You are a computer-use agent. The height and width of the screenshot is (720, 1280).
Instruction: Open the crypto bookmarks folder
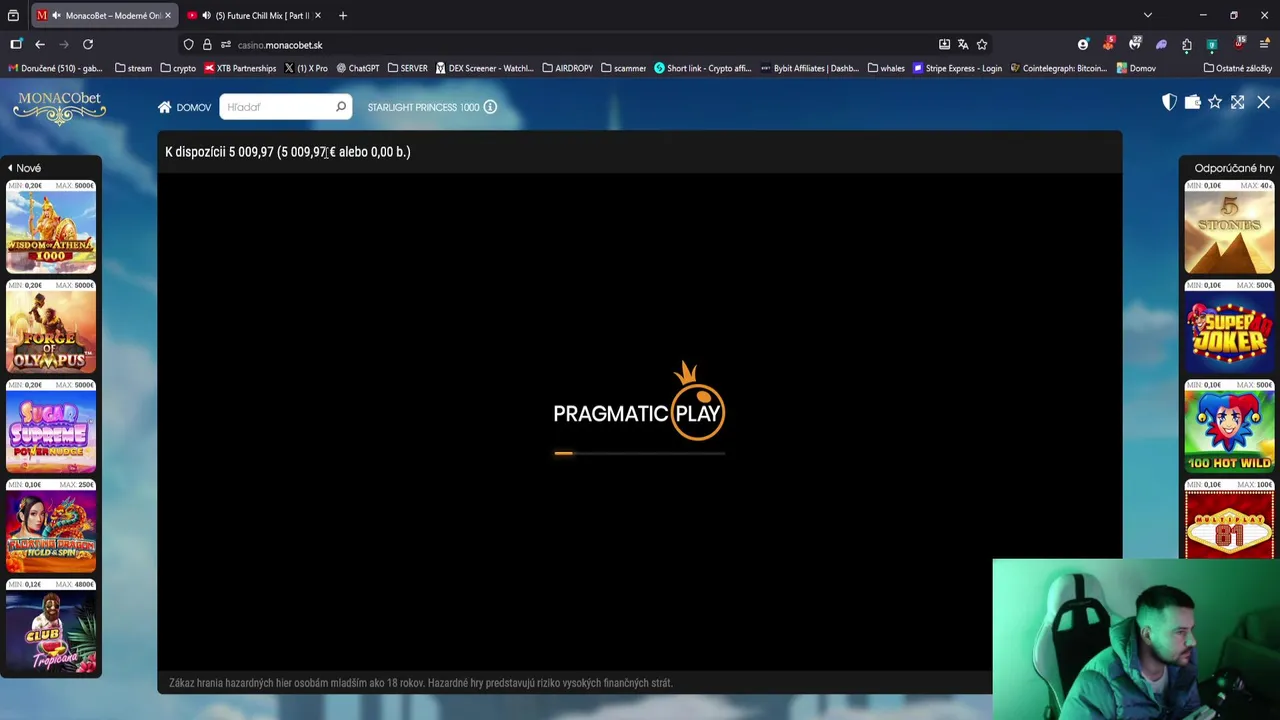(178, 68)
